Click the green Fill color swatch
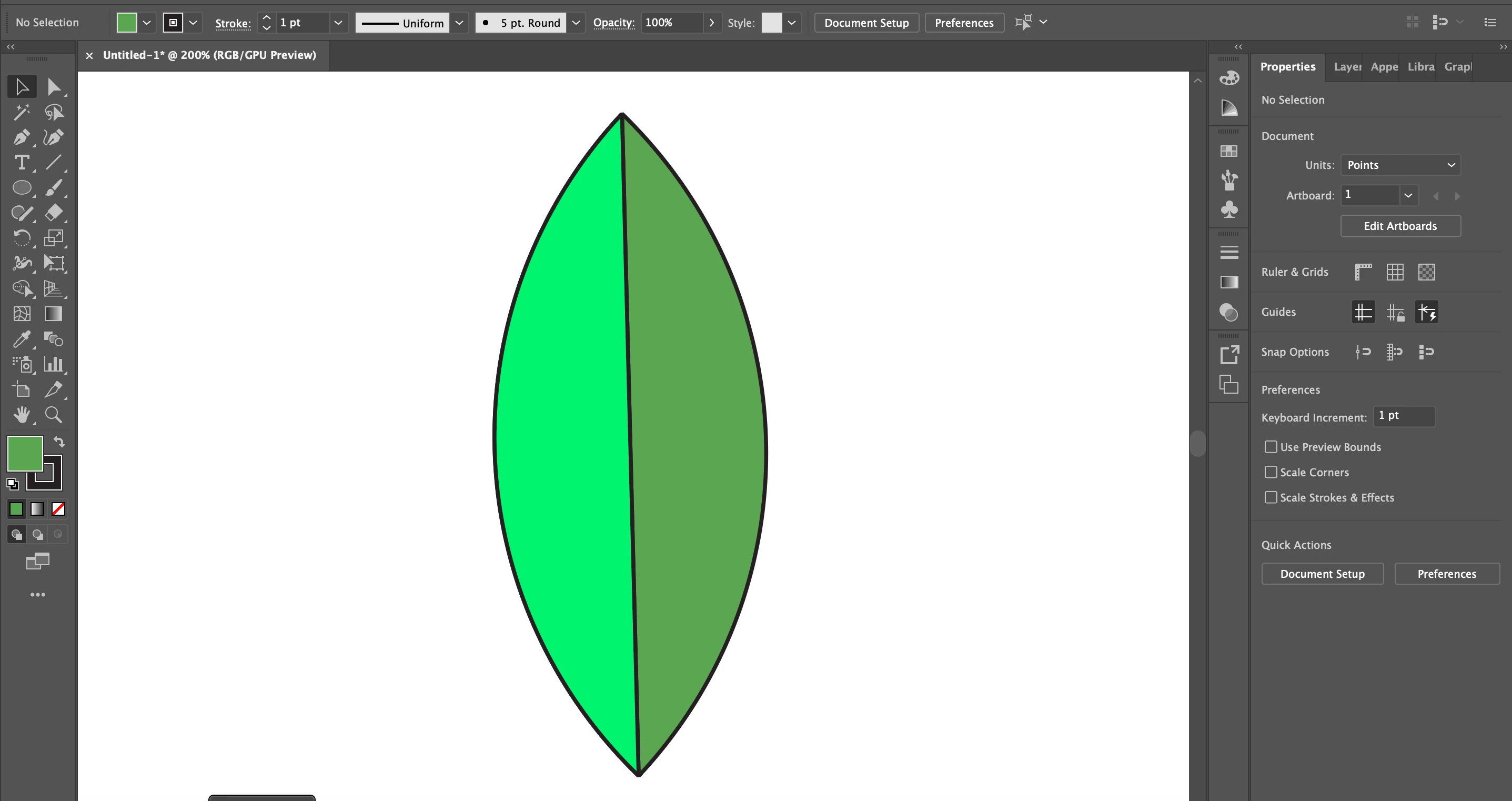1512x801 pixels. pyautogui.click(x=24, y=453)
